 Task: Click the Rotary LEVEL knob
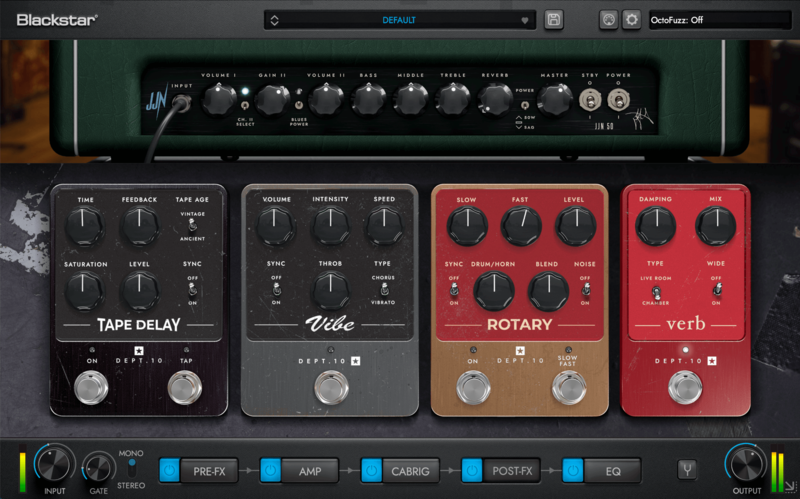point(575,227)
